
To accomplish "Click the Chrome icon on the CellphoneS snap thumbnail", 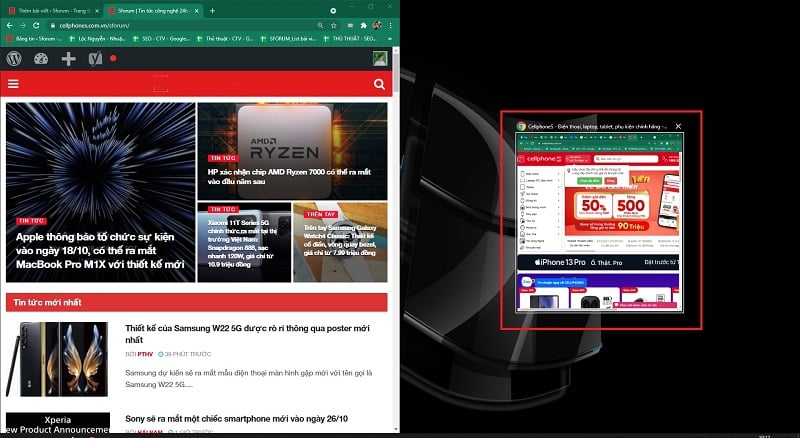I will click(521, 126).
